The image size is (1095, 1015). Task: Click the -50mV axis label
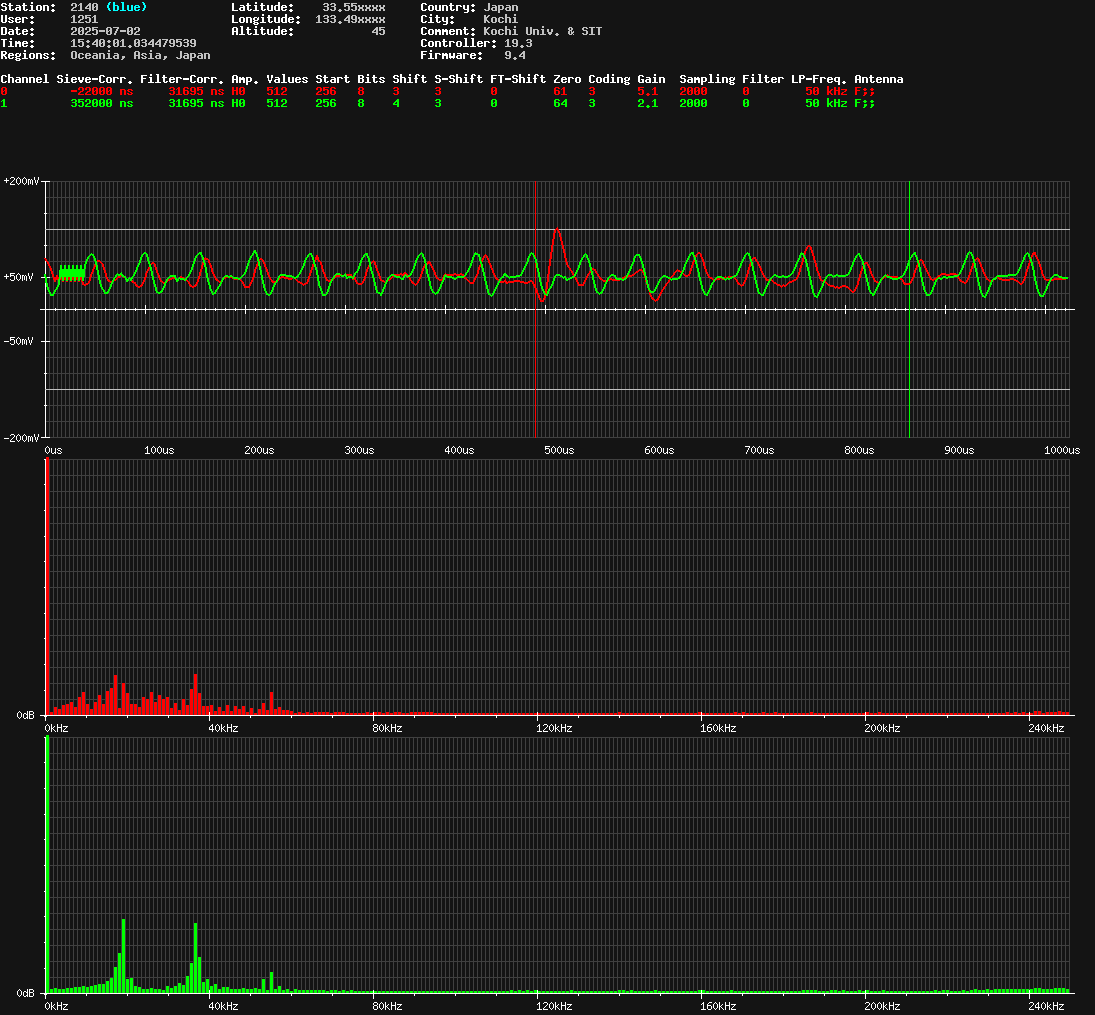pos(18,342)
